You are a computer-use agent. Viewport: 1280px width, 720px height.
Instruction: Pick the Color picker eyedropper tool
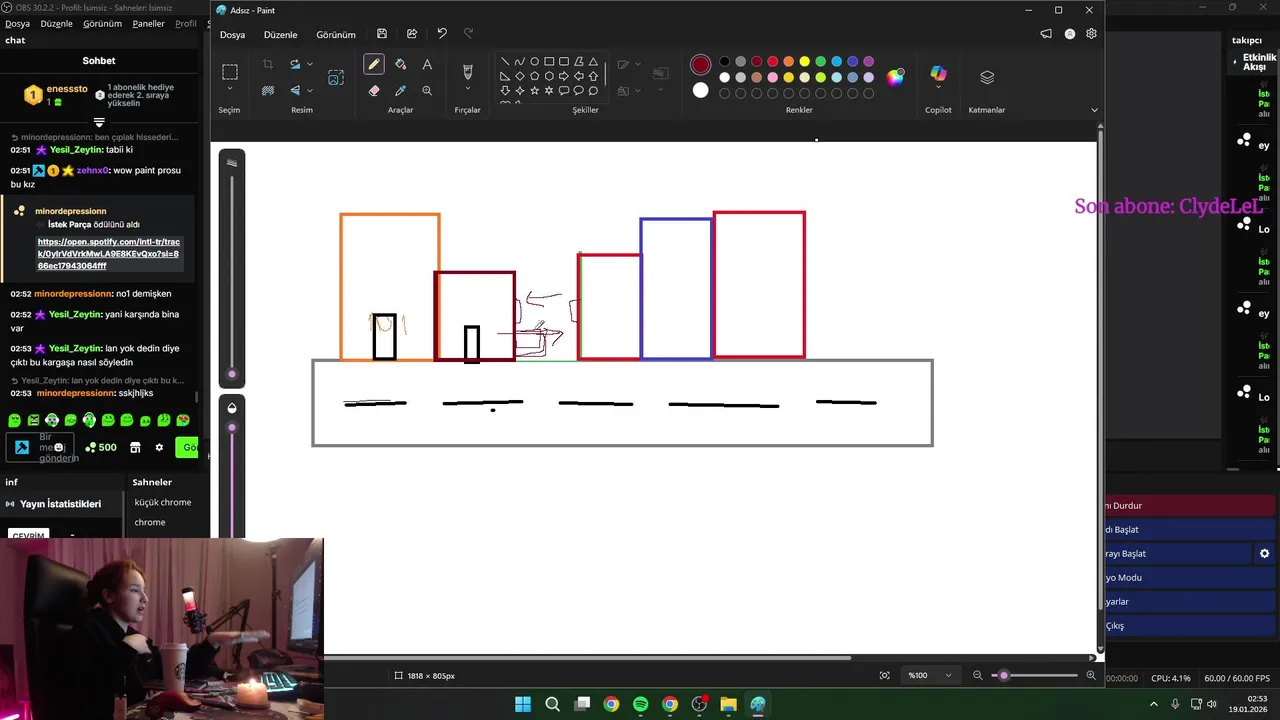(x=400, y=90)
